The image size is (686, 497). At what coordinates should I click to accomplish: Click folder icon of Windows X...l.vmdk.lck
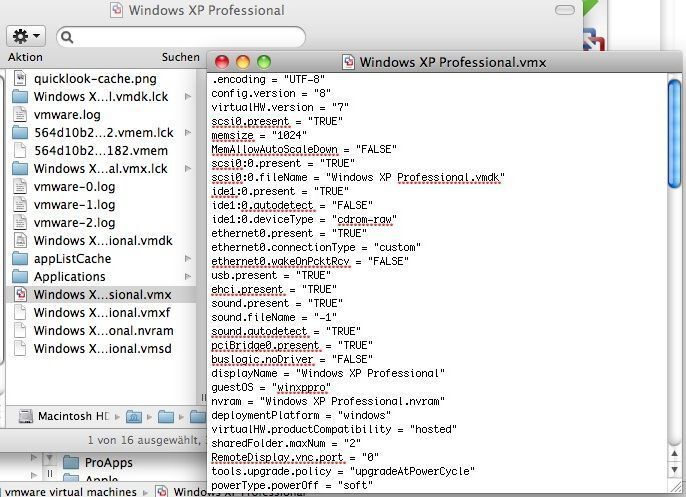pyautogui.click(x=20, y=96)
